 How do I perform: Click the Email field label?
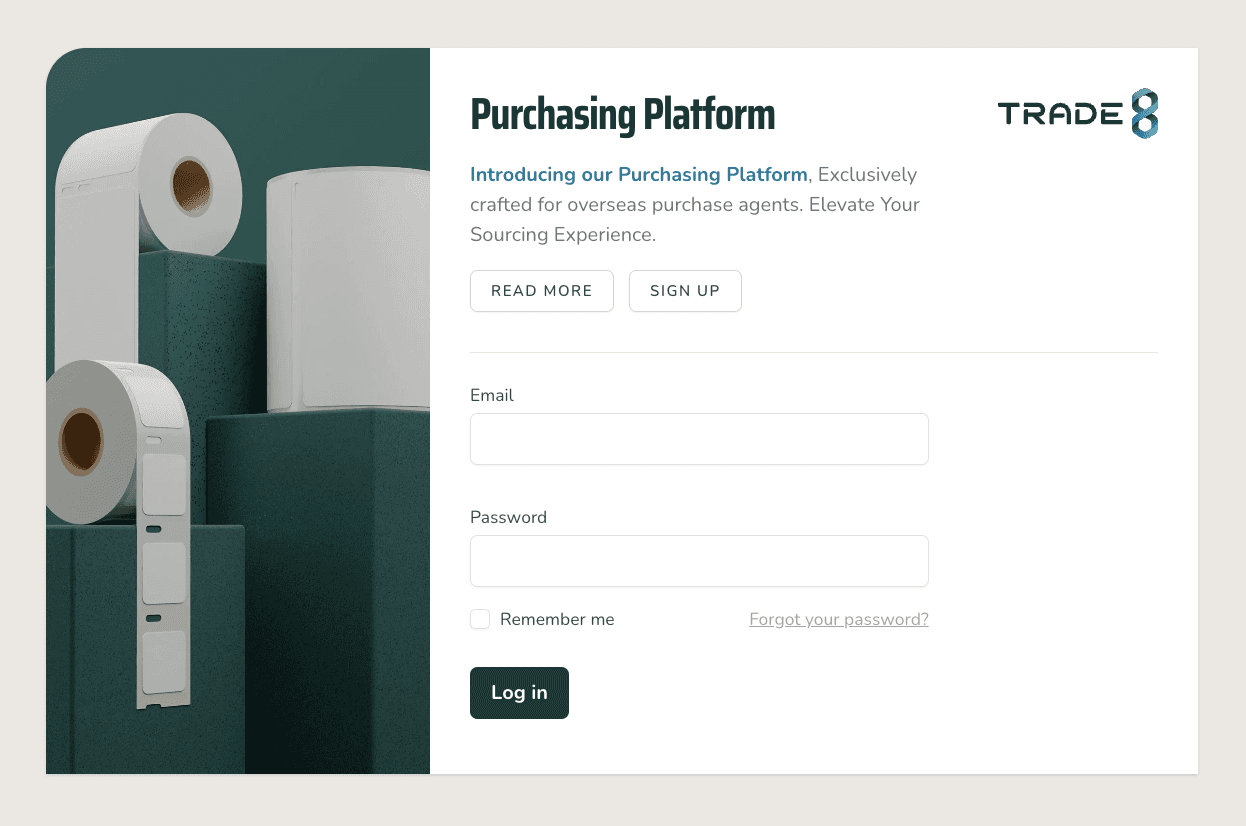coord(492,395)
